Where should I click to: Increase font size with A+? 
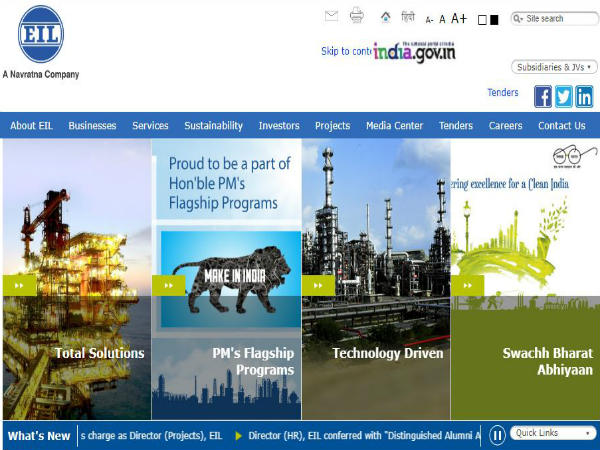pyautogui.click(x=459, y=18)
